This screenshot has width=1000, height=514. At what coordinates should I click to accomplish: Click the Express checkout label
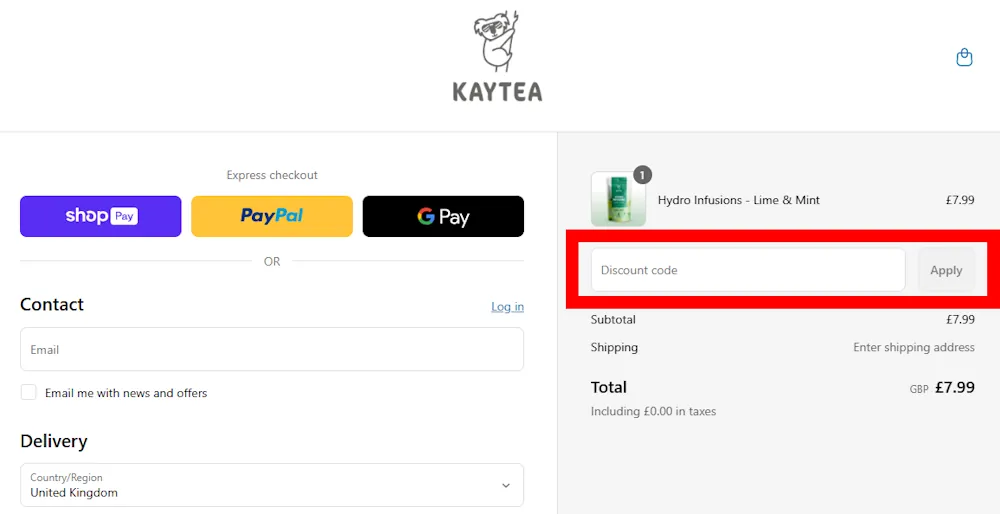[272, 175]
